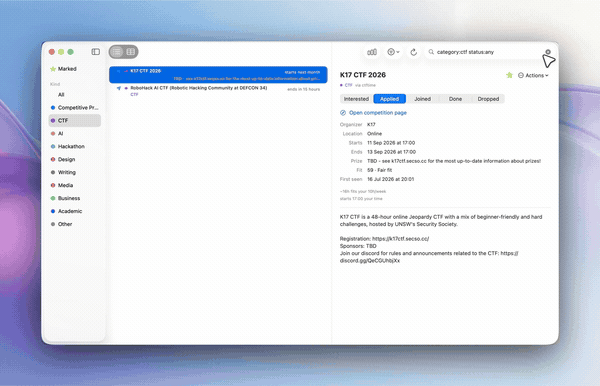The image size is (600, 386).
Task: Click the 'starts 17:00 your time' note
Action: coord(361,199)
